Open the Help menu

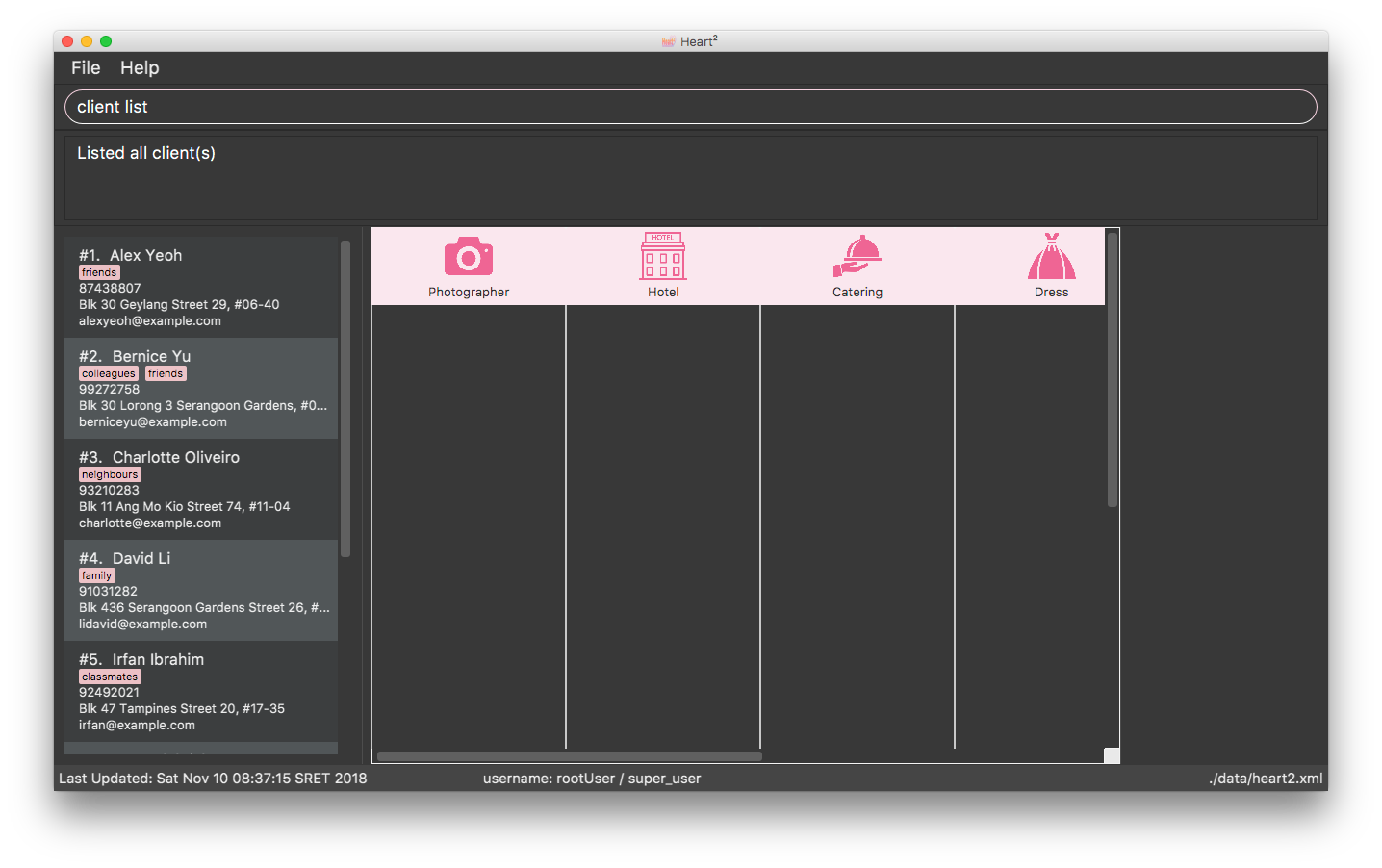click(x=140, y=67)
